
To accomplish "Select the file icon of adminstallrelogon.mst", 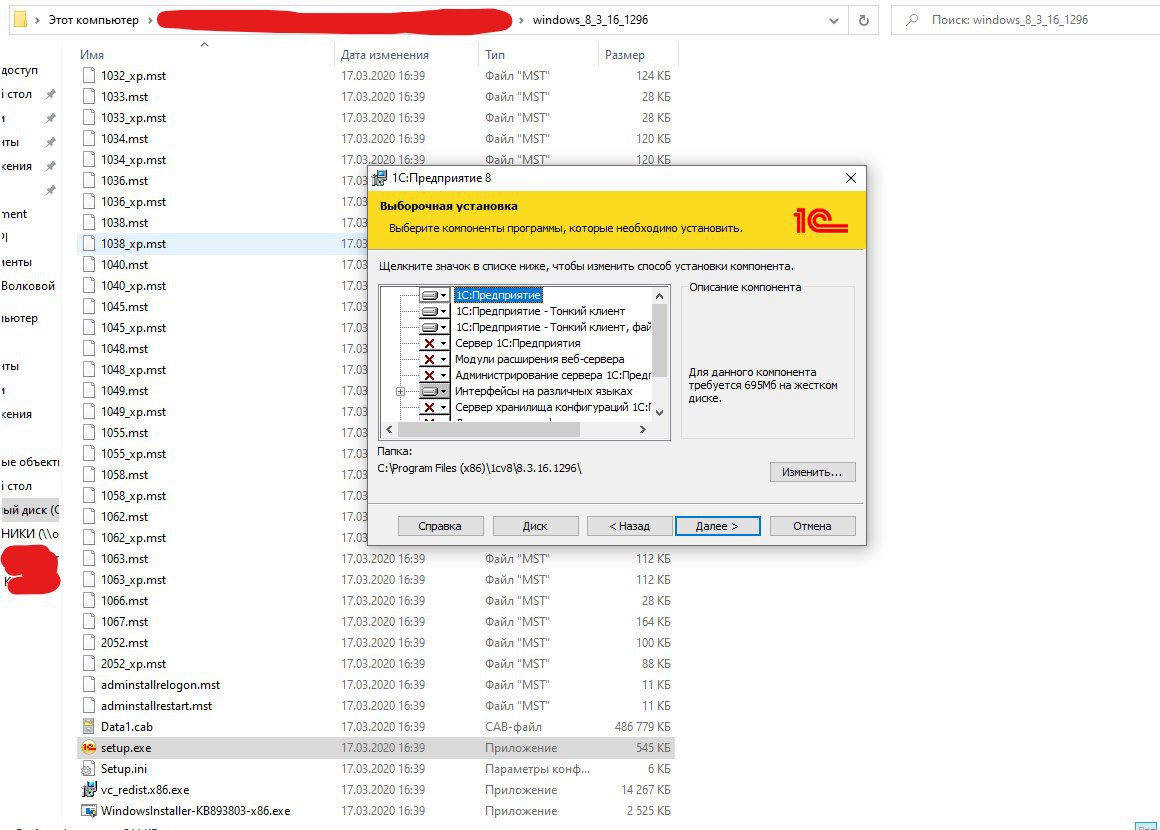I will tap(89, 684).
